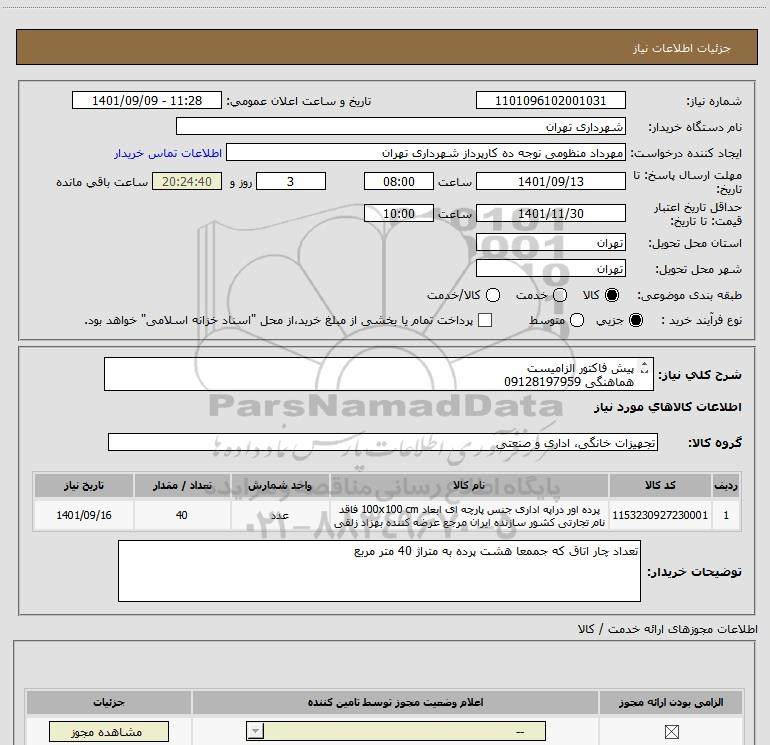Click the product name cell پرده اور درایه
The height and width of the screenshot is (745, 770).
469,515
